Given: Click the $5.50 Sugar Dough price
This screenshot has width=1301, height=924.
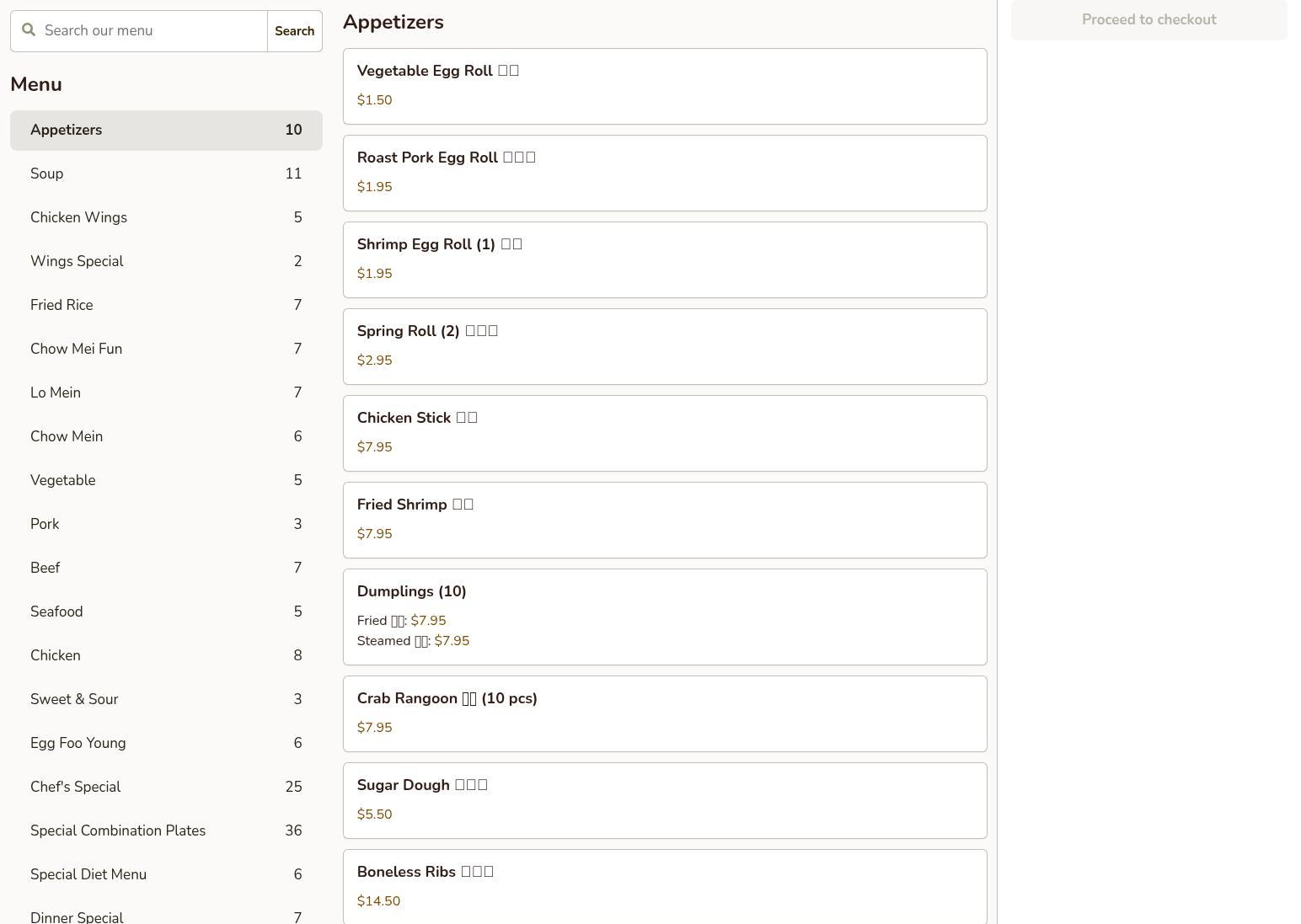Looking at the screenshot, I should click(374, 815).
